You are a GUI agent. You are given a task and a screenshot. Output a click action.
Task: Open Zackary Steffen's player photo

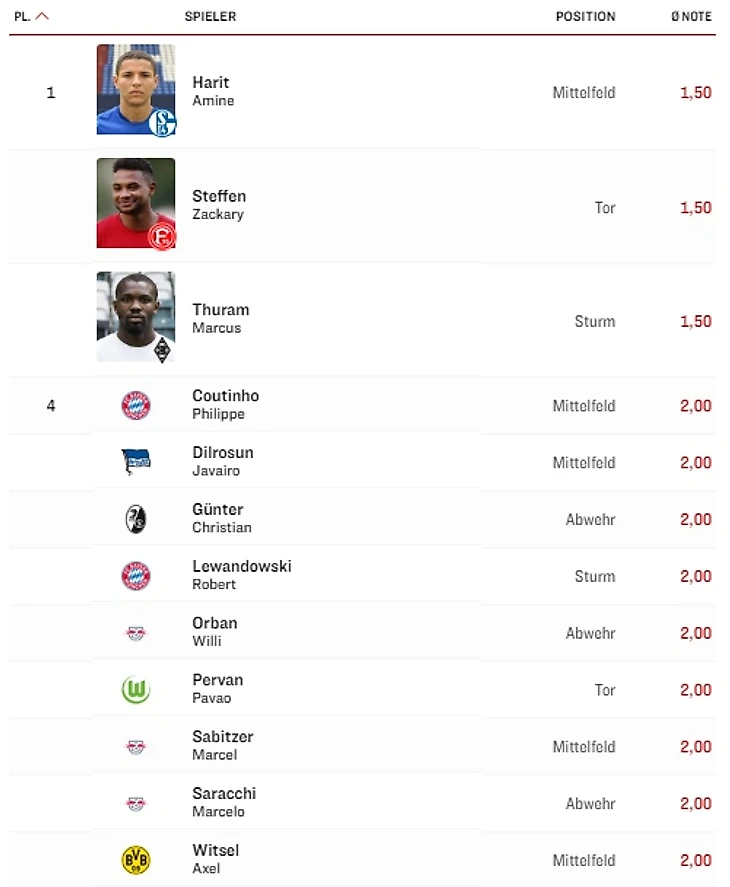136,203
